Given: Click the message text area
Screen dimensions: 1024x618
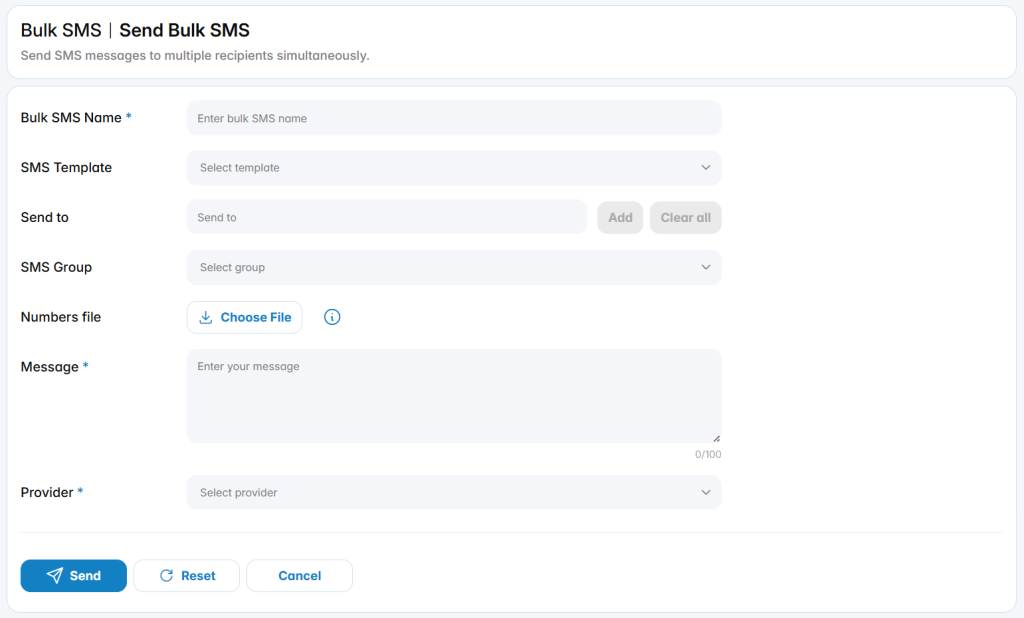Looking at the screenshot, I should 454,396.
